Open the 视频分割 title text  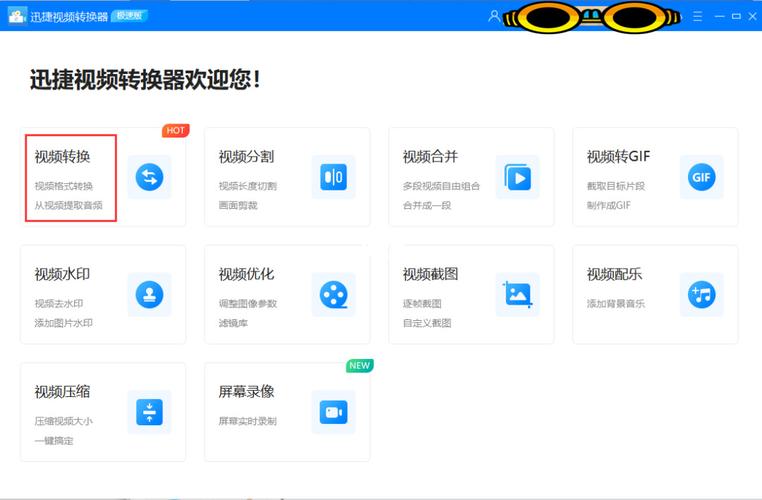click(246, 156)
